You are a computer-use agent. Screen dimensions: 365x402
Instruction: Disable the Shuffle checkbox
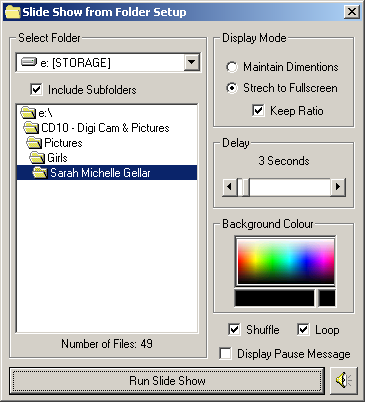234,329
